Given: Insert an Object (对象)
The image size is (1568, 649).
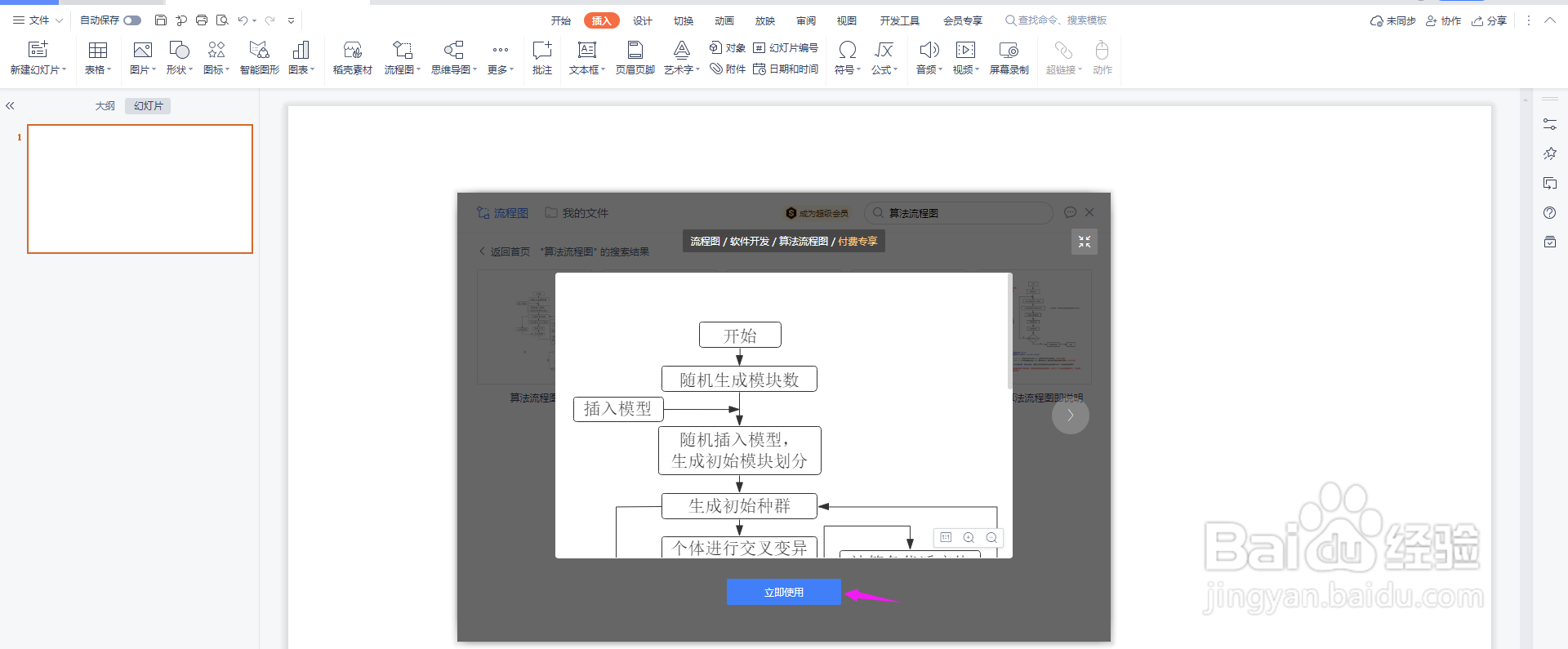Looking at the screenshot, I should click(x=728, y=48).
